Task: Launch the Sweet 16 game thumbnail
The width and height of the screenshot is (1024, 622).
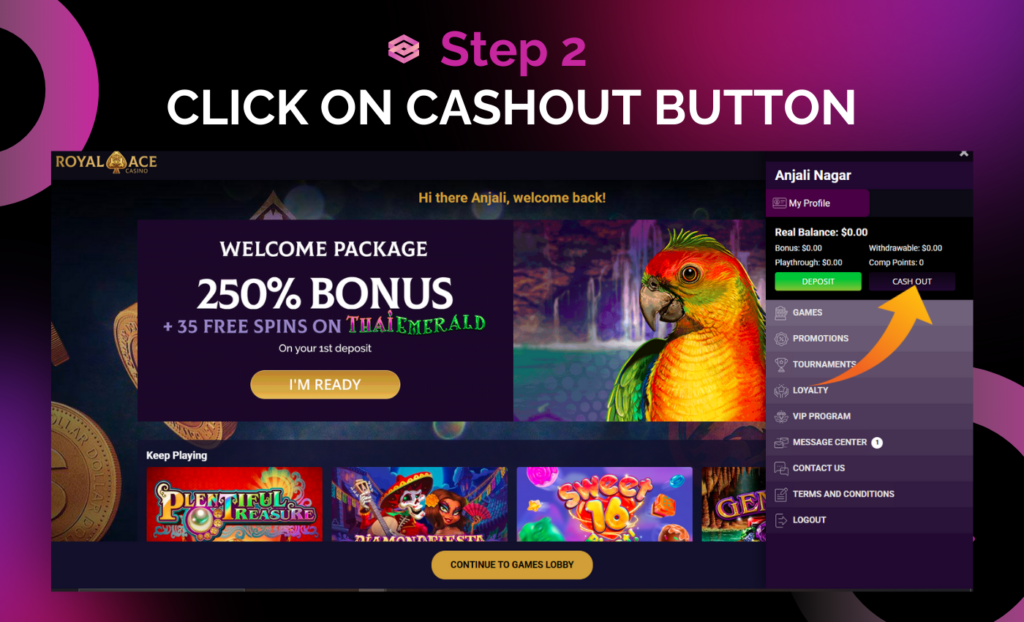Action: pos(605,504)
